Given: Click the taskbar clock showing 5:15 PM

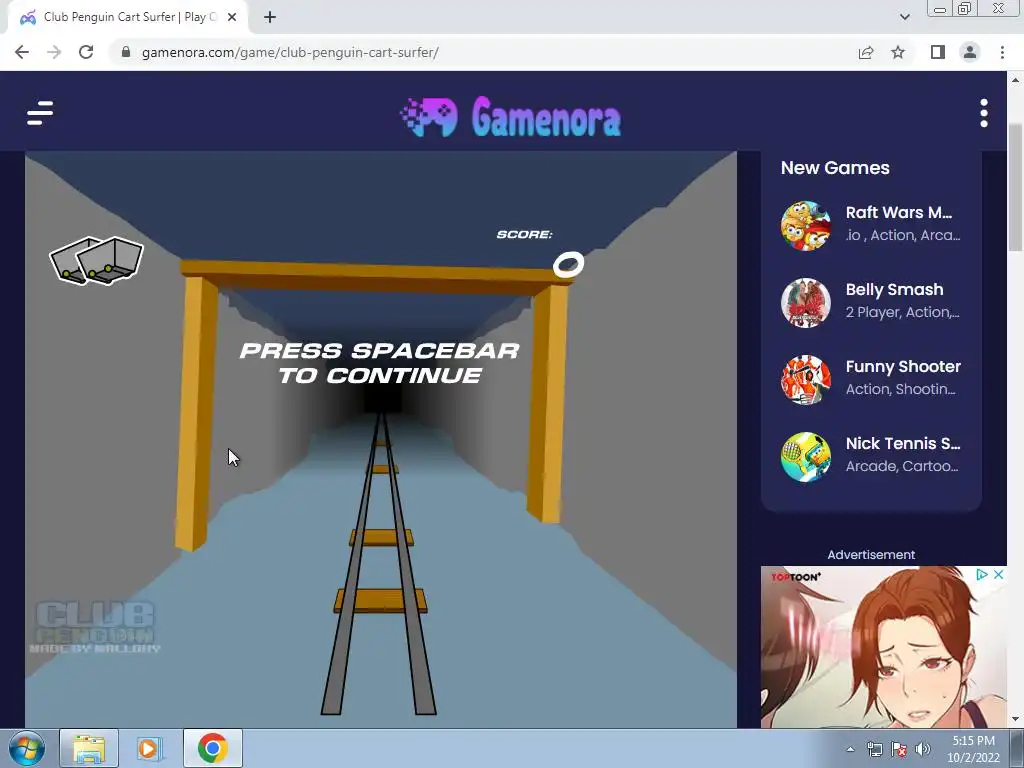Looking at the screenshot, I should click(x=973, y=748).
